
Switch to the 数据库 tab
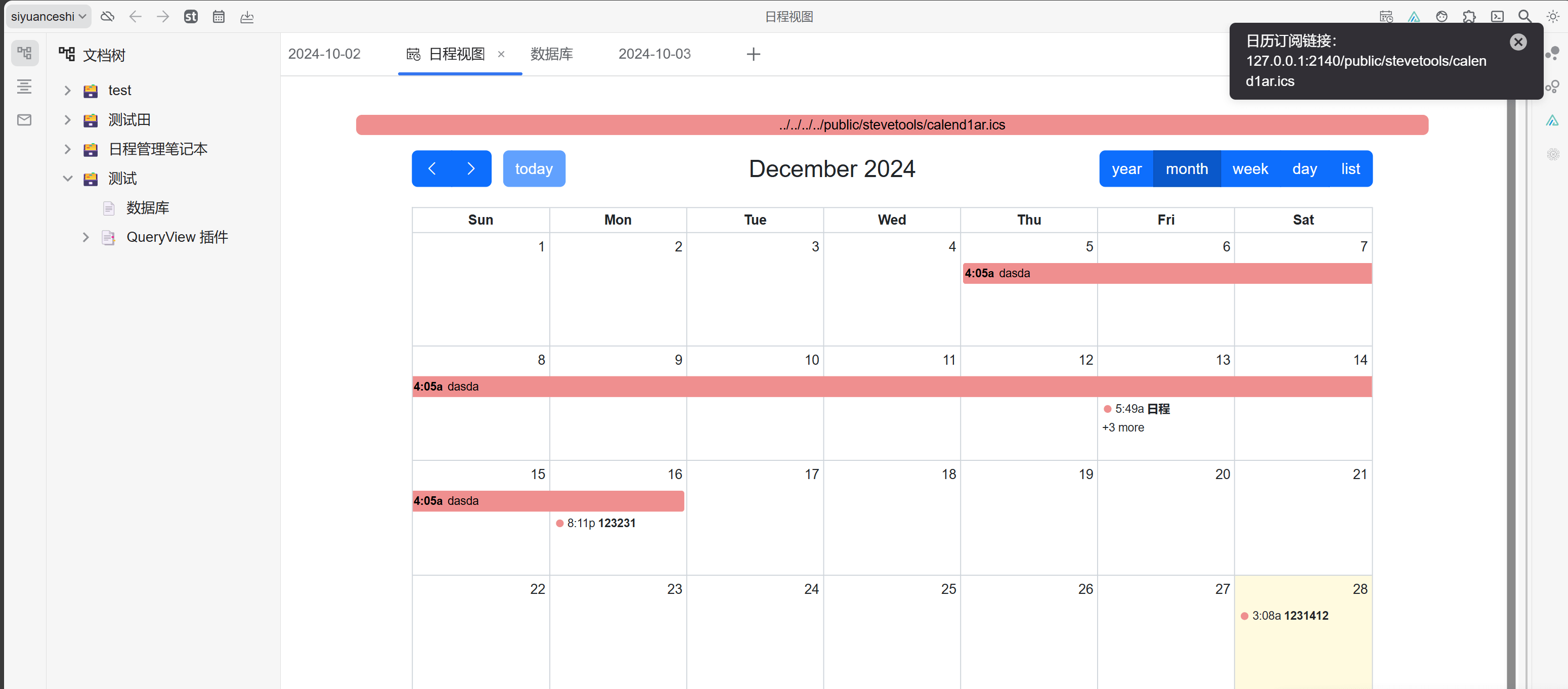pos(551,54)
